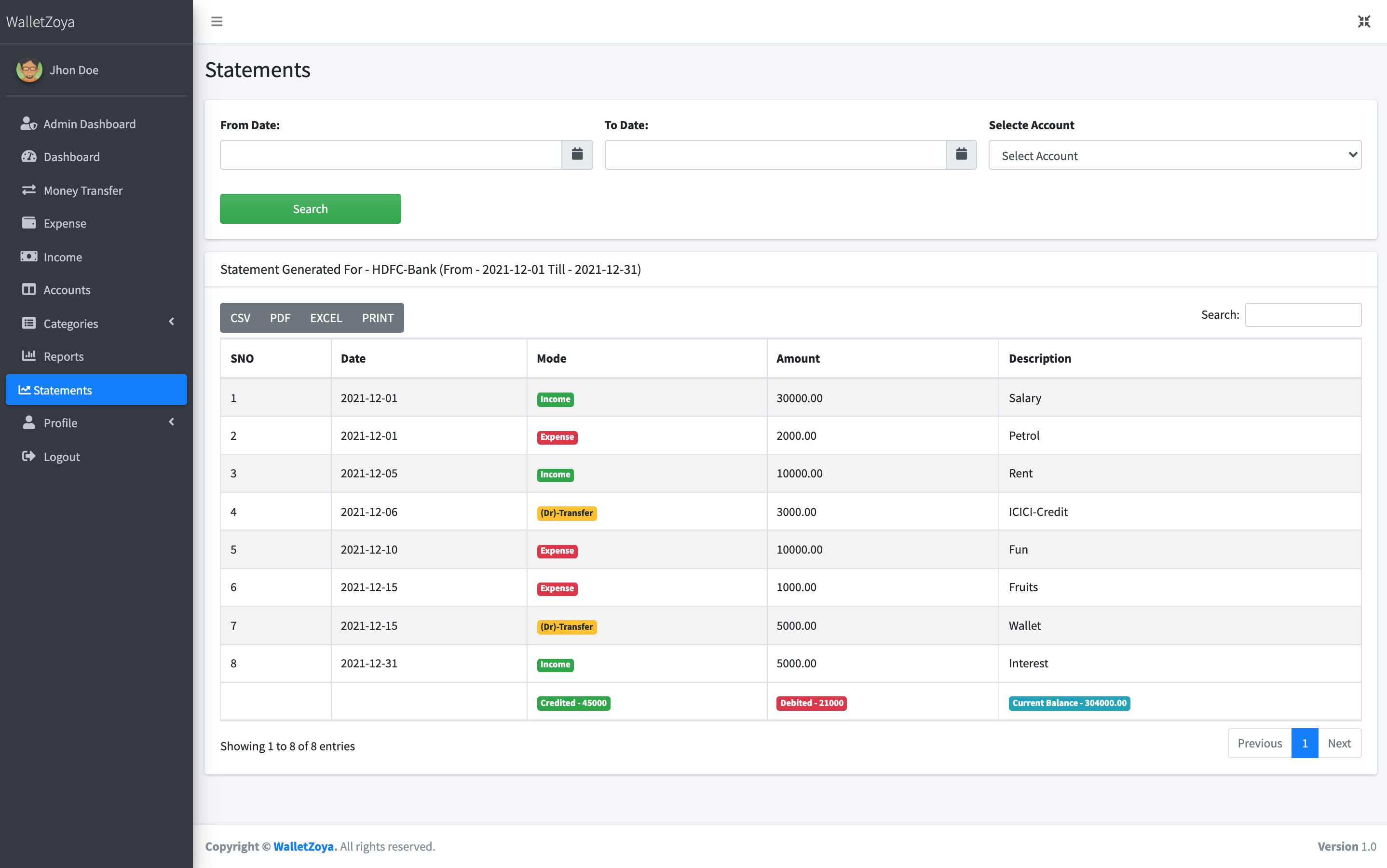Click the table Search input field
Image resolution: width=1387 pixels, height=868 pixels.
1303,314
